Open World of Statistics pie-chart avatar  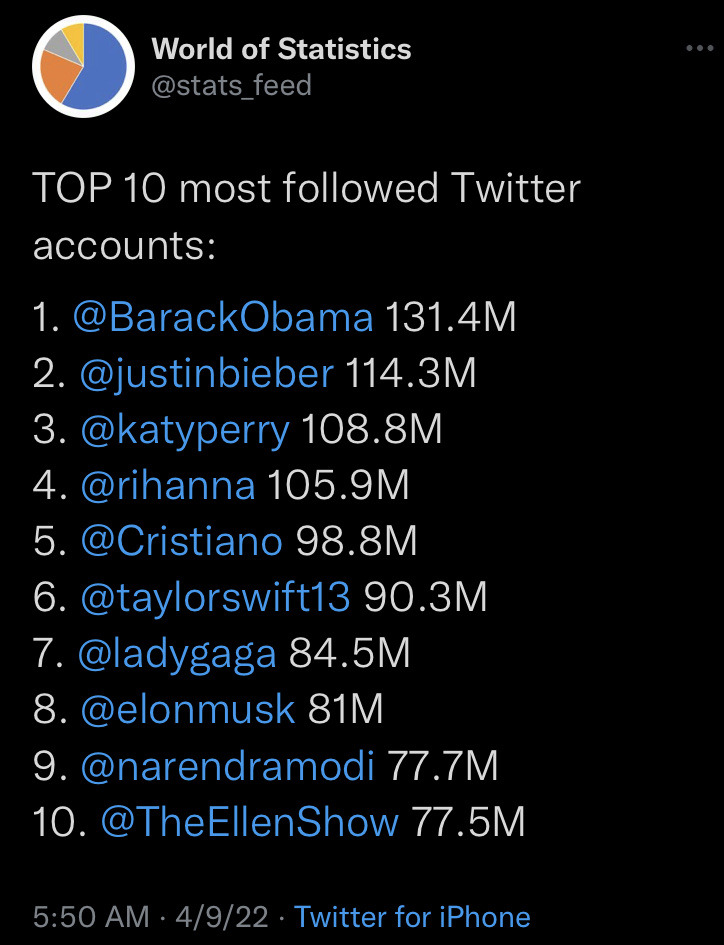[83, 67]
